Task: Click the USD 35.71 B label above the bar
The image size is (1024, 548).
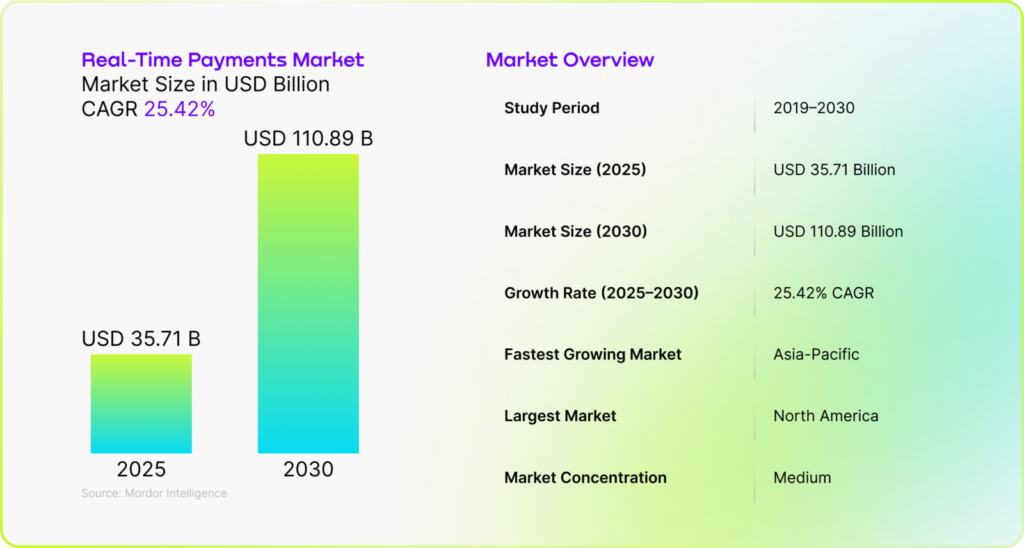Action: [x=141, y=339]
